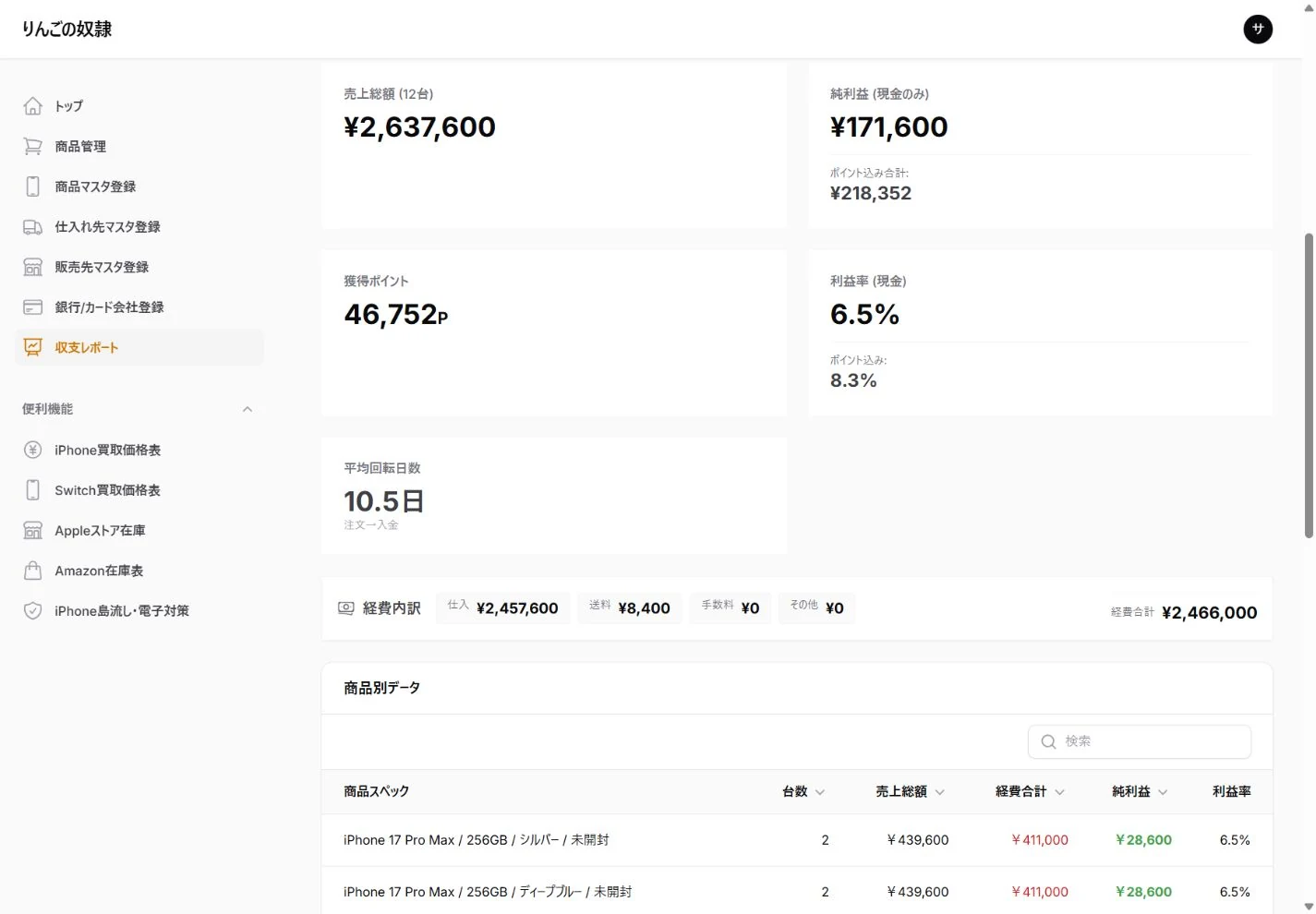Open トップ in the sidebar
This screenshot has width=1316, height=914.
[139, 106]
